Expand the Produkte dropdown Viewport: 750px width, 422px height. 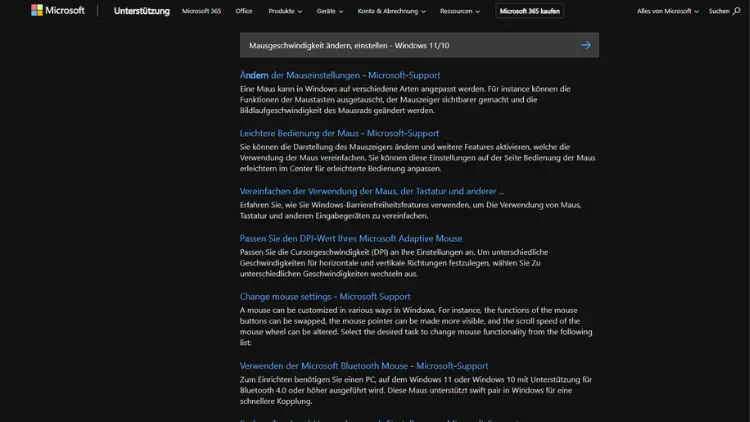[x=285, y=11]
